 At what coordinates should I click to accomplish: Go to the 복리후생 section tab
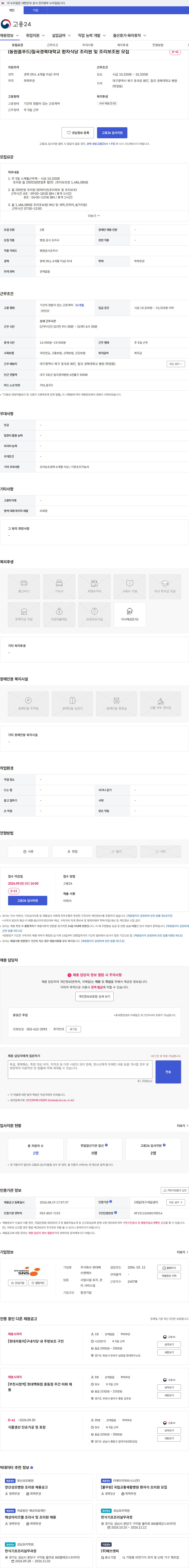coord(123,45)
